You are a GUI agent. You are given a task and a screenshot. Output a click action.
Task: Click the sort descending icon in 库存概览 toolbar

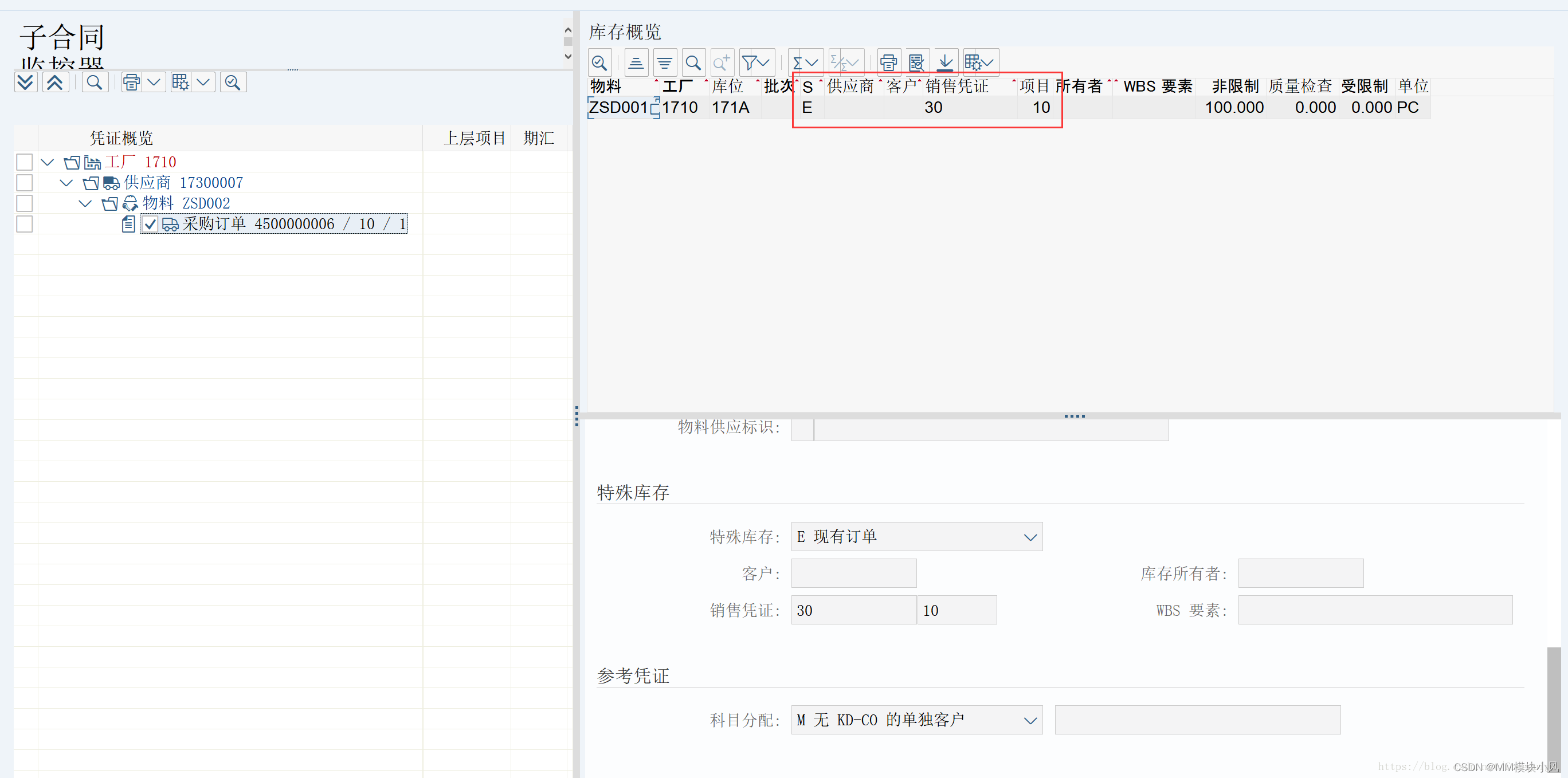pos(665,62)
